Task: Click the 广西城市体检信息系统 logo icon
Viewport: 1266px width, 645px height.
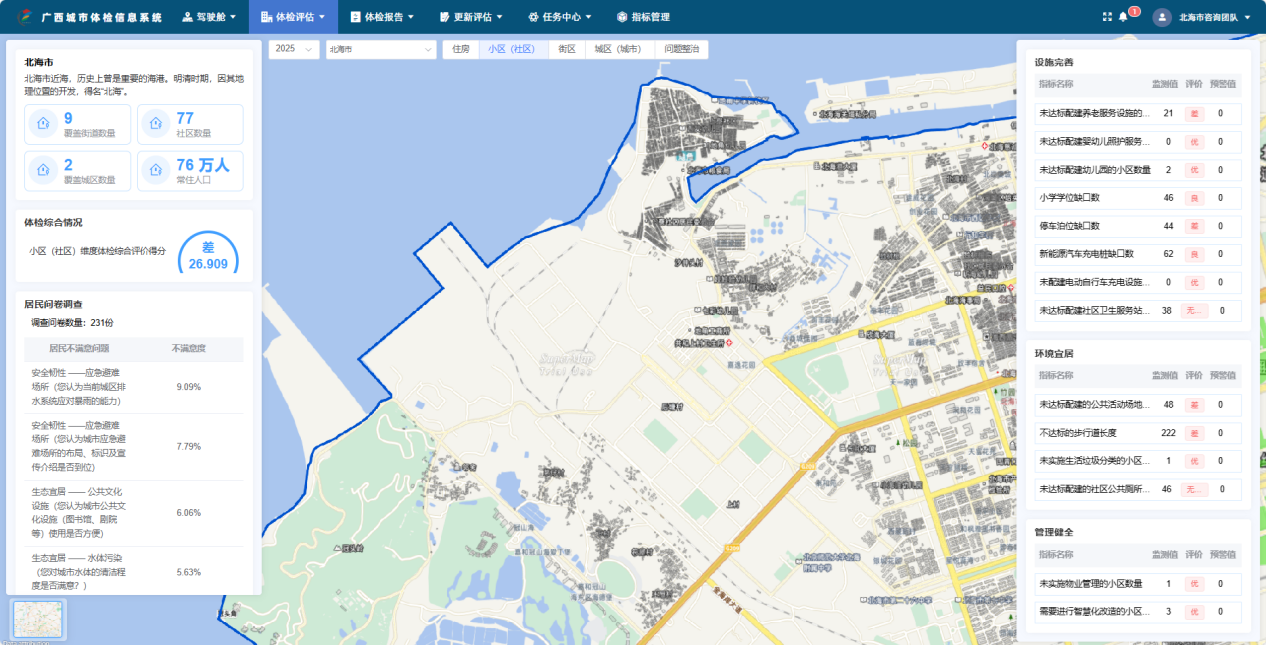Action: coord(23,17)
